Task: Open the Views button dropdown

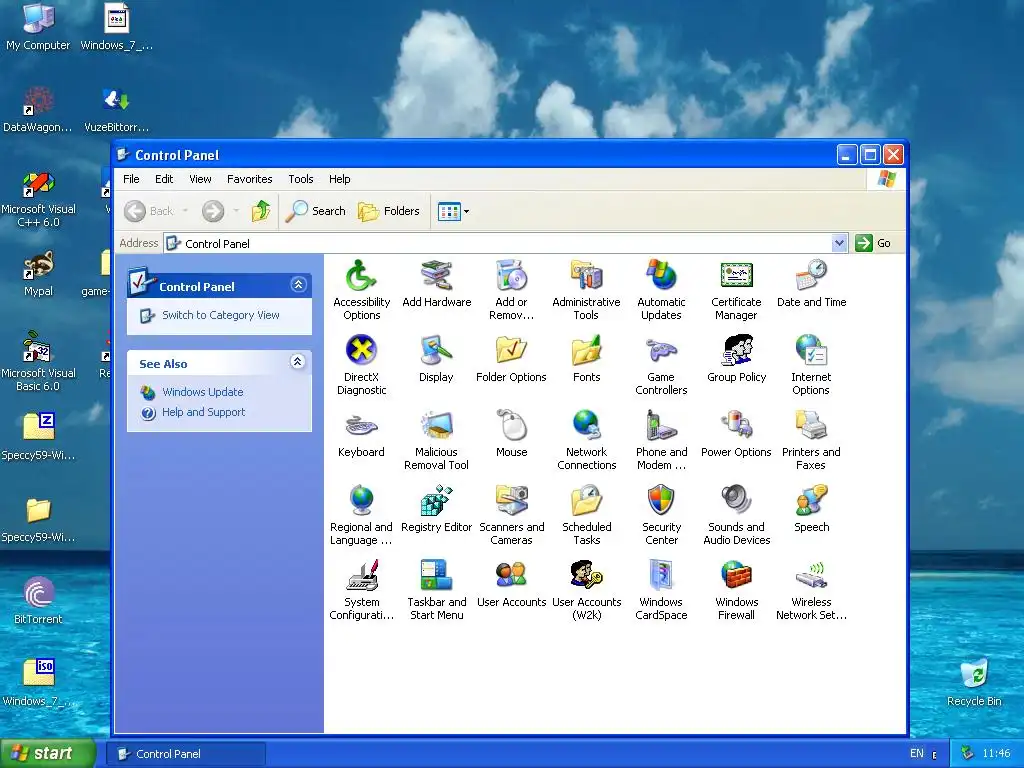Action: point(466,212)
